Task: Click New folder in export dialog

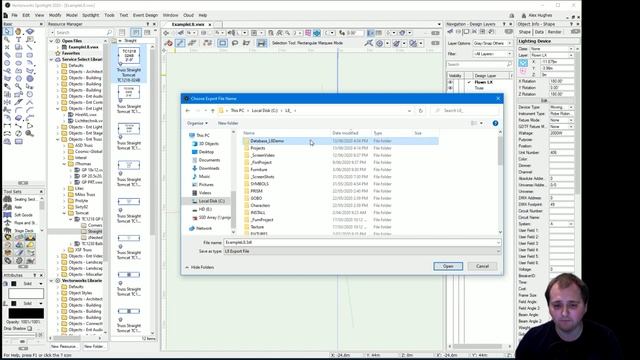Action: [228, 123]
